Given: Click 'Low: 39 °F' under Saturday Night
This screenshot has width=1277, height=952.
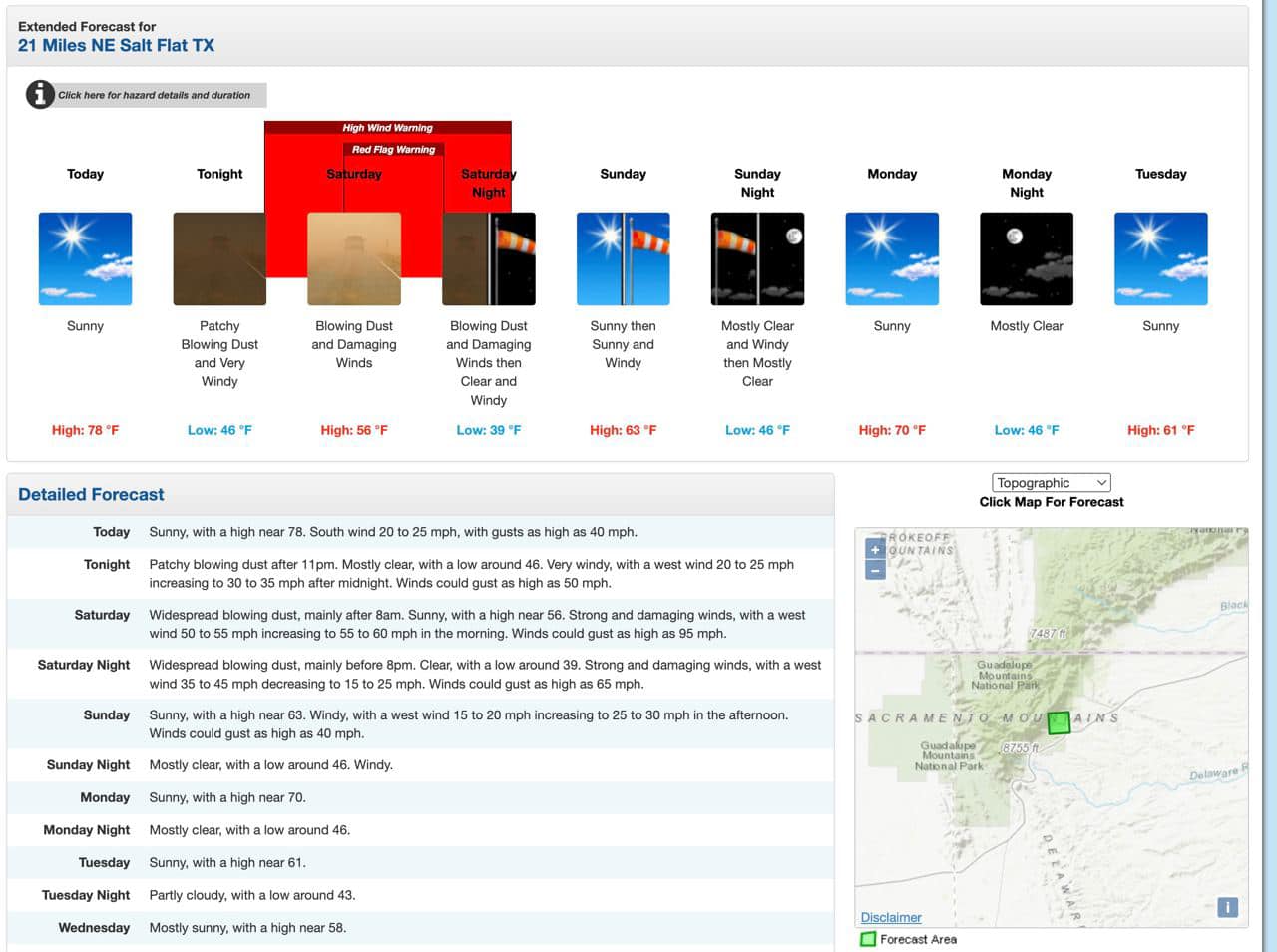Looking at the screenshot, I should [489, 430].
